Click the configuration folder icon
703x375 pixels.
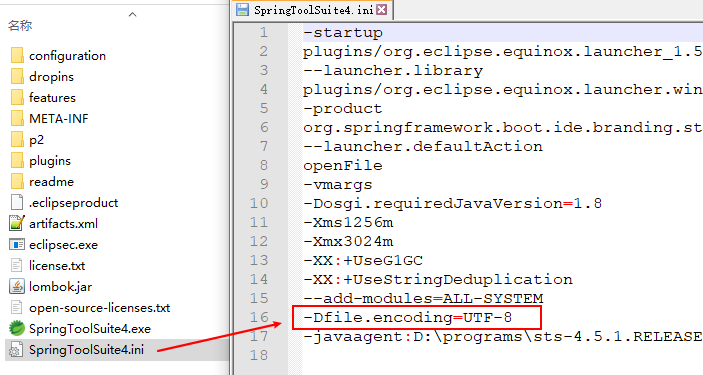click(17, 56)
